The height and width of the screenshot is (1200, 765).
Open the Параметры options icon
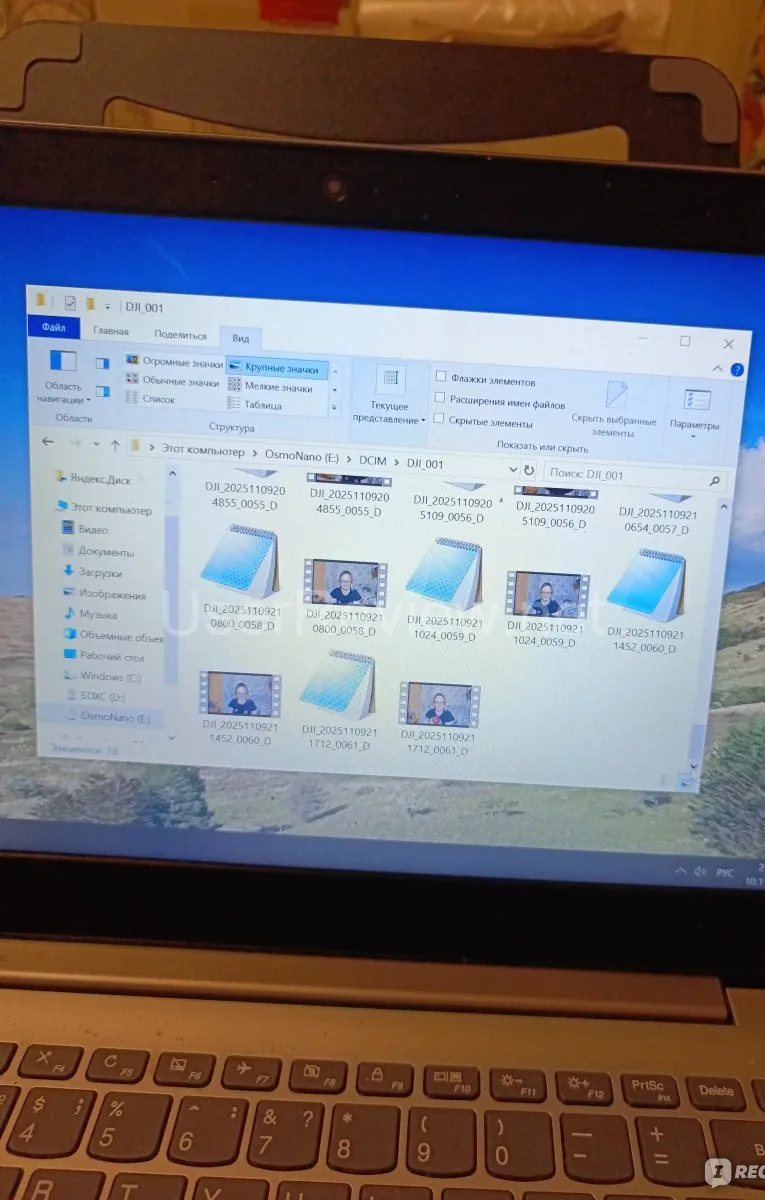pyautogui.click(x=696, y=401)
